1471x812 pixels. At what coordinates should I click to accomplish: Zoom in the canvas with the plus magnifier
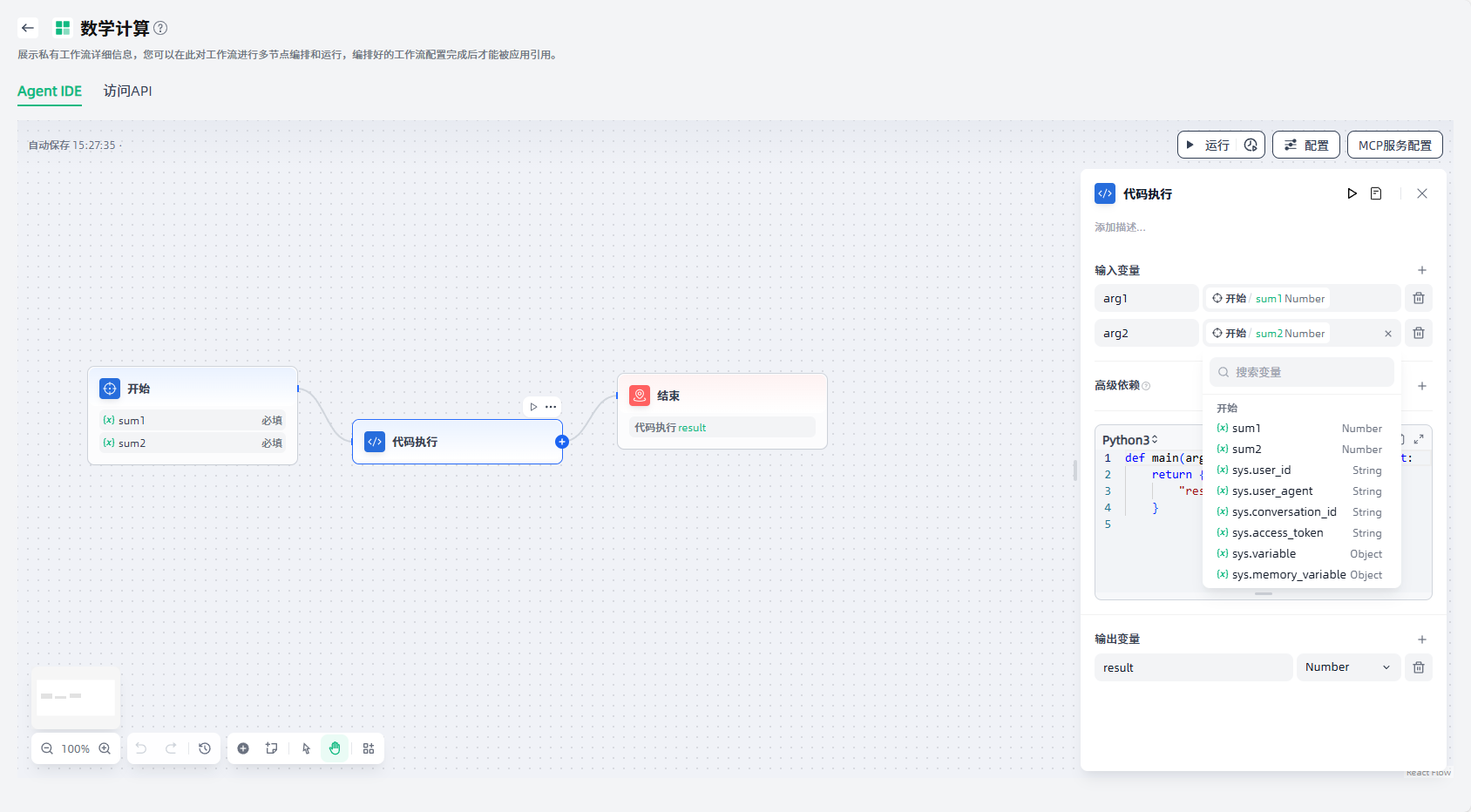click(x=105, y=748)
